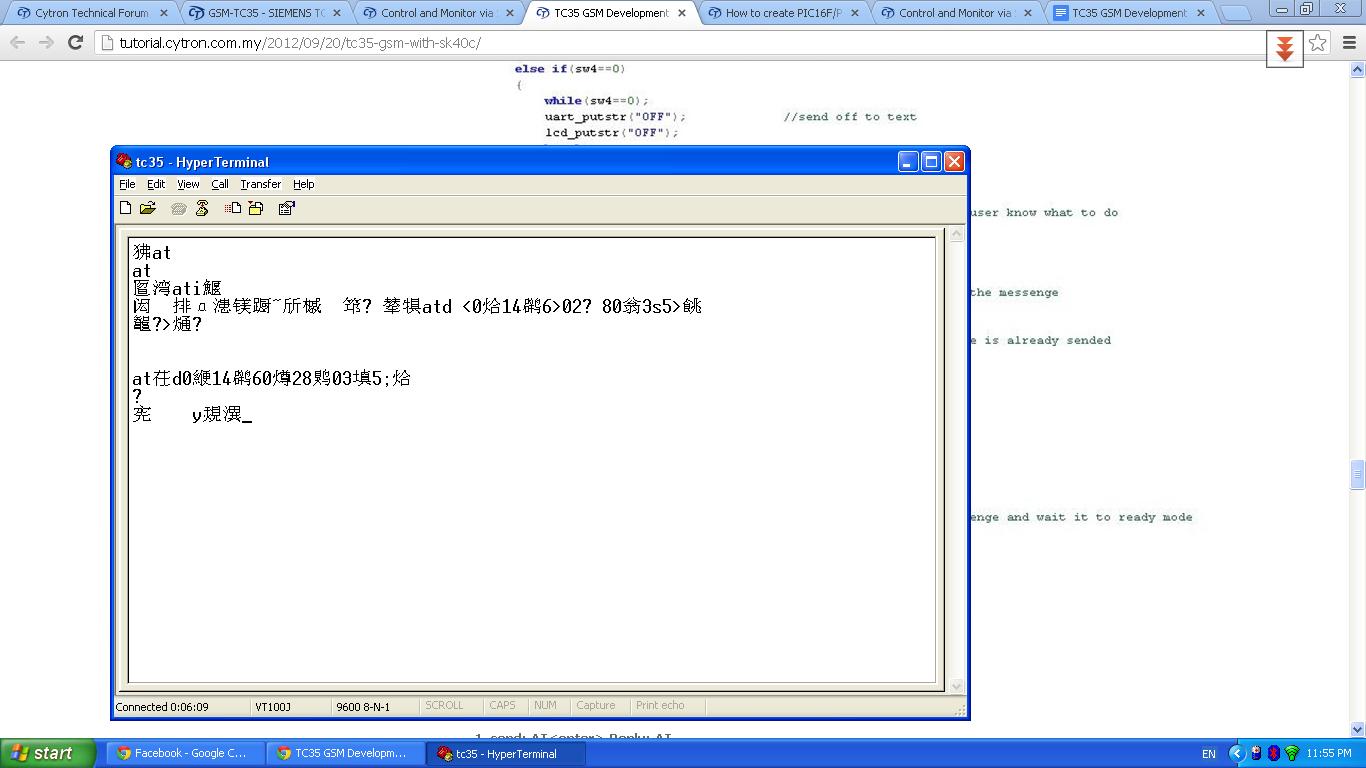The width and height of the screenshot is (1366, 768).
Task: Click Chrome page scrollbar up arrow
Action: coord(1358,70)
